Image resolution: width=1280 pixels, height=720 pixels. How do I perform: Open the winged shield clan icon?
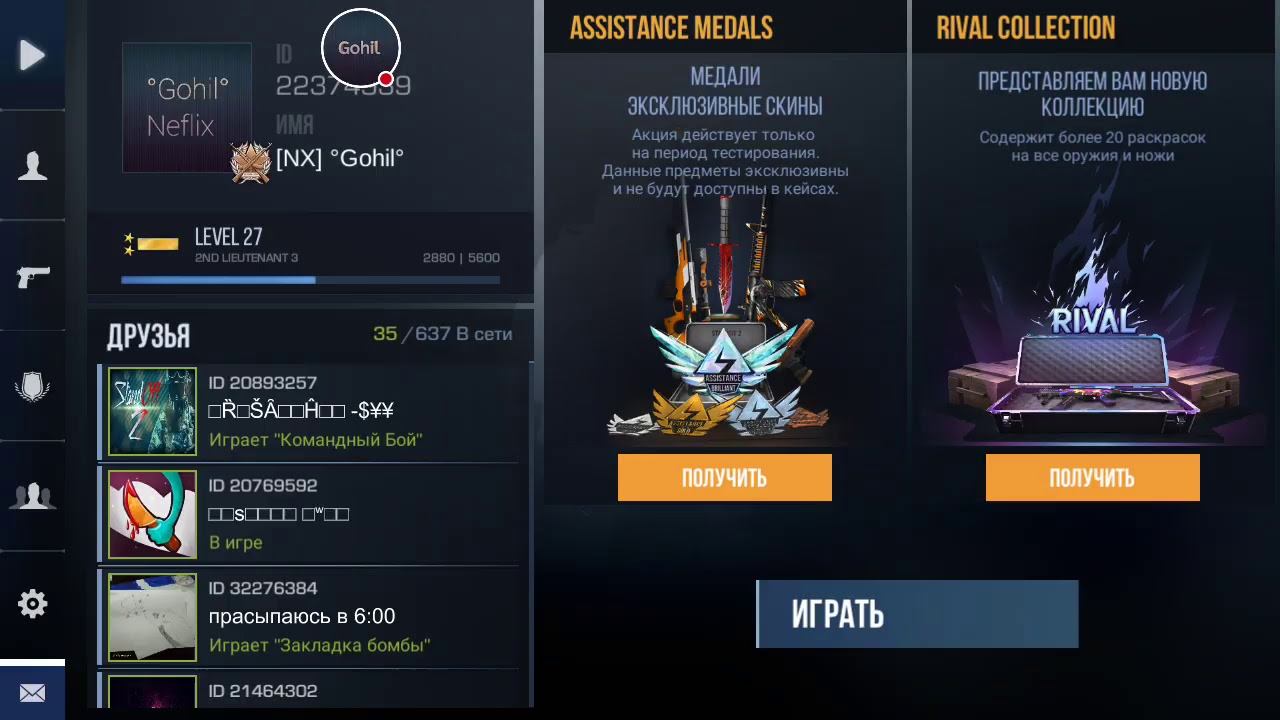click(x=32, y=386)
